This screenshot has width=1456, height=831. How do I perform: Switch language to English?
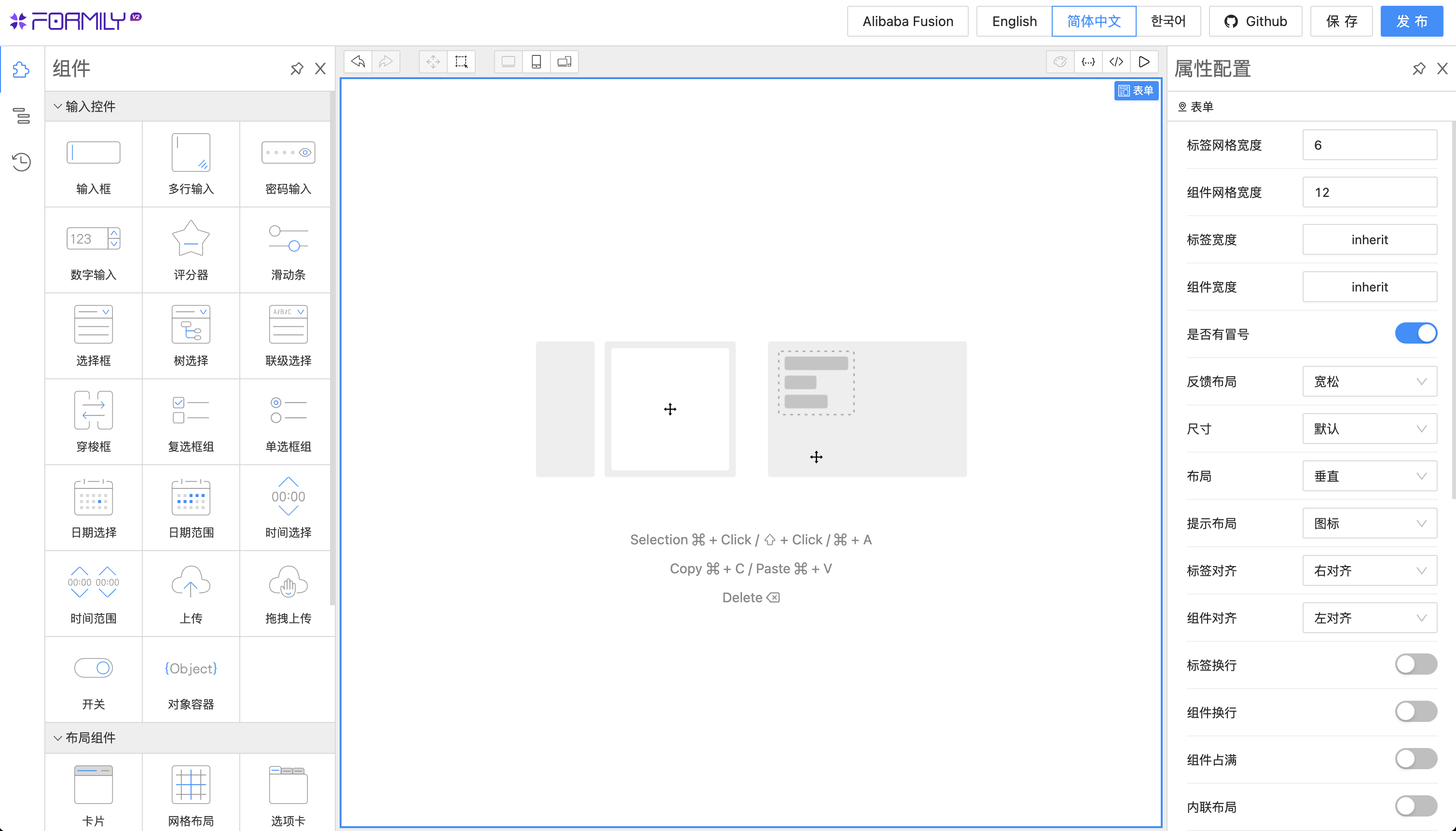pyautogui.click(x=1014, y=22)
